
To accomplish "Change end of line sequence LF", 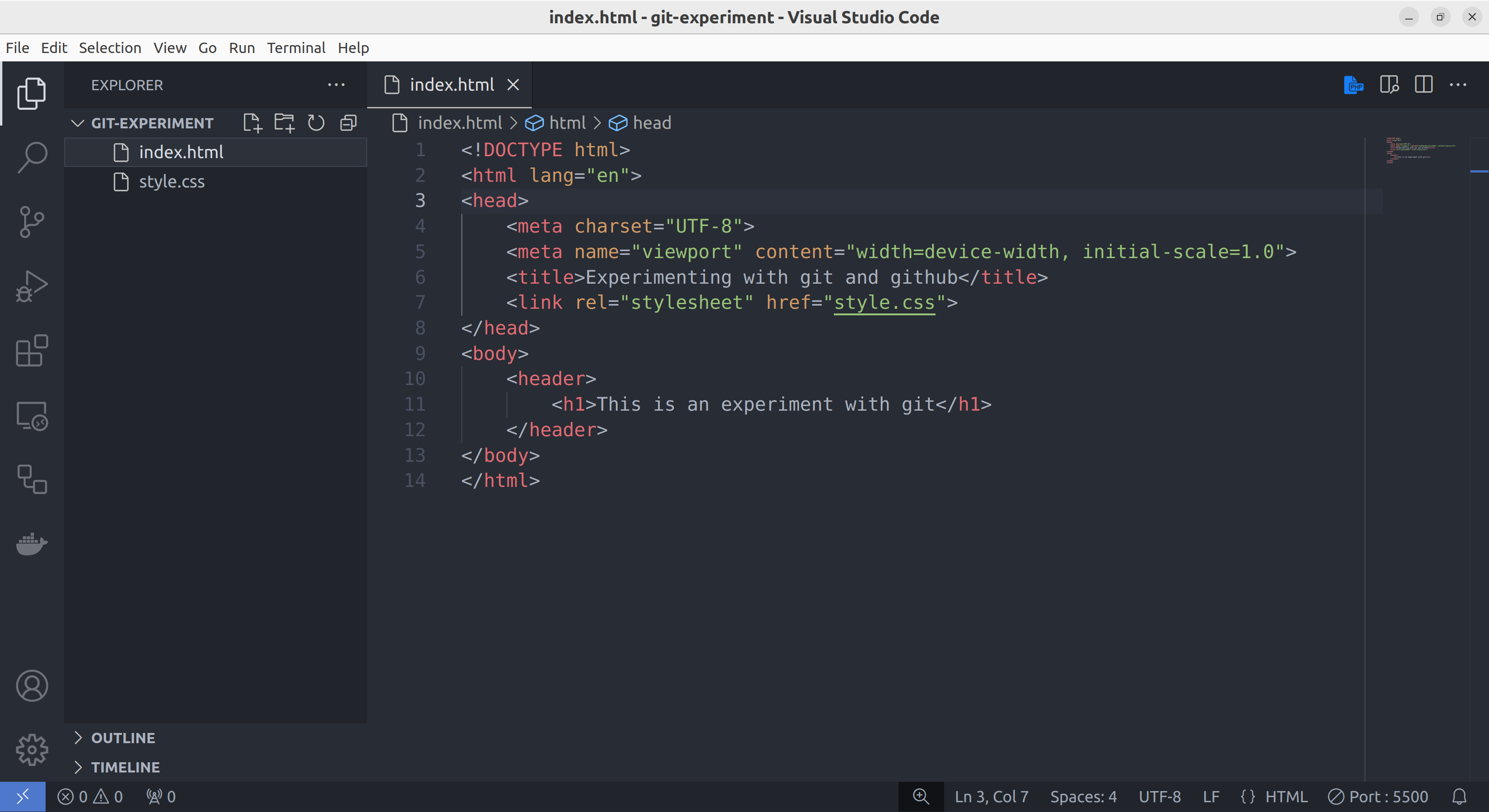I will tap(1211, 797).
